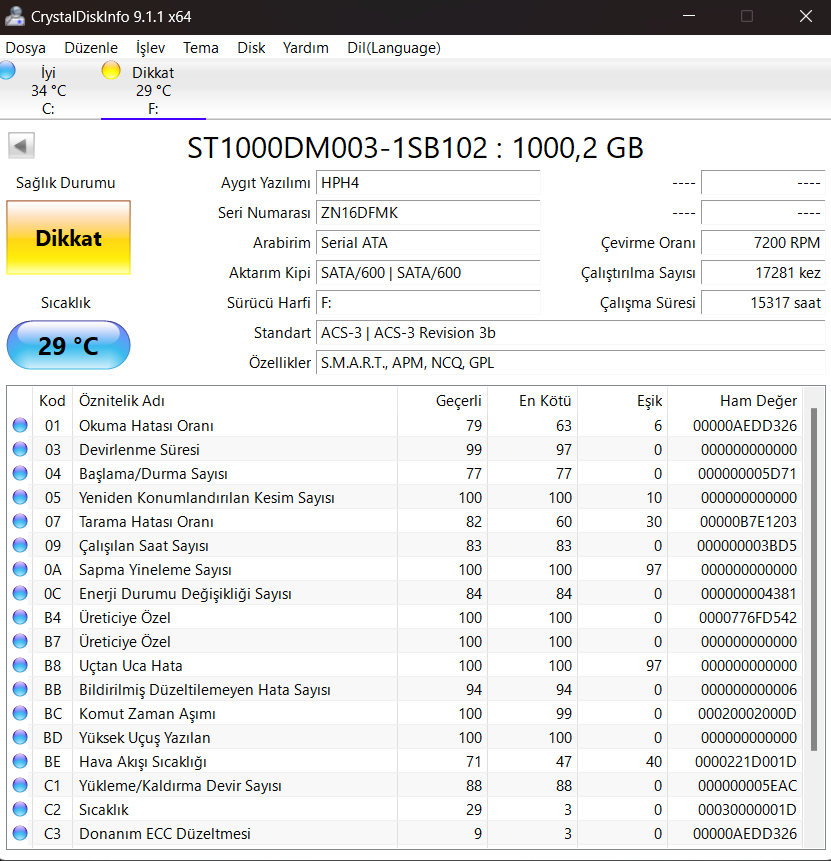Open the Disk menu
The image size is (831, 861).
click(x=251, y=48)
